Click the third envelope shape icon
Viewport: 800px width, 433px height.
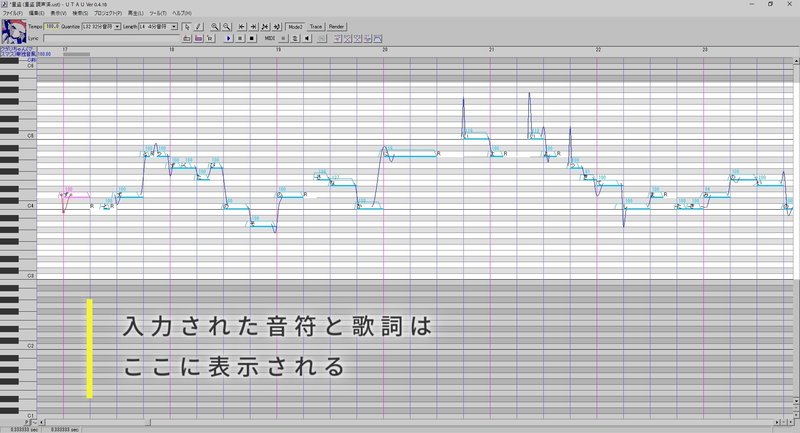pyautogui.click(x=358, y=39)
